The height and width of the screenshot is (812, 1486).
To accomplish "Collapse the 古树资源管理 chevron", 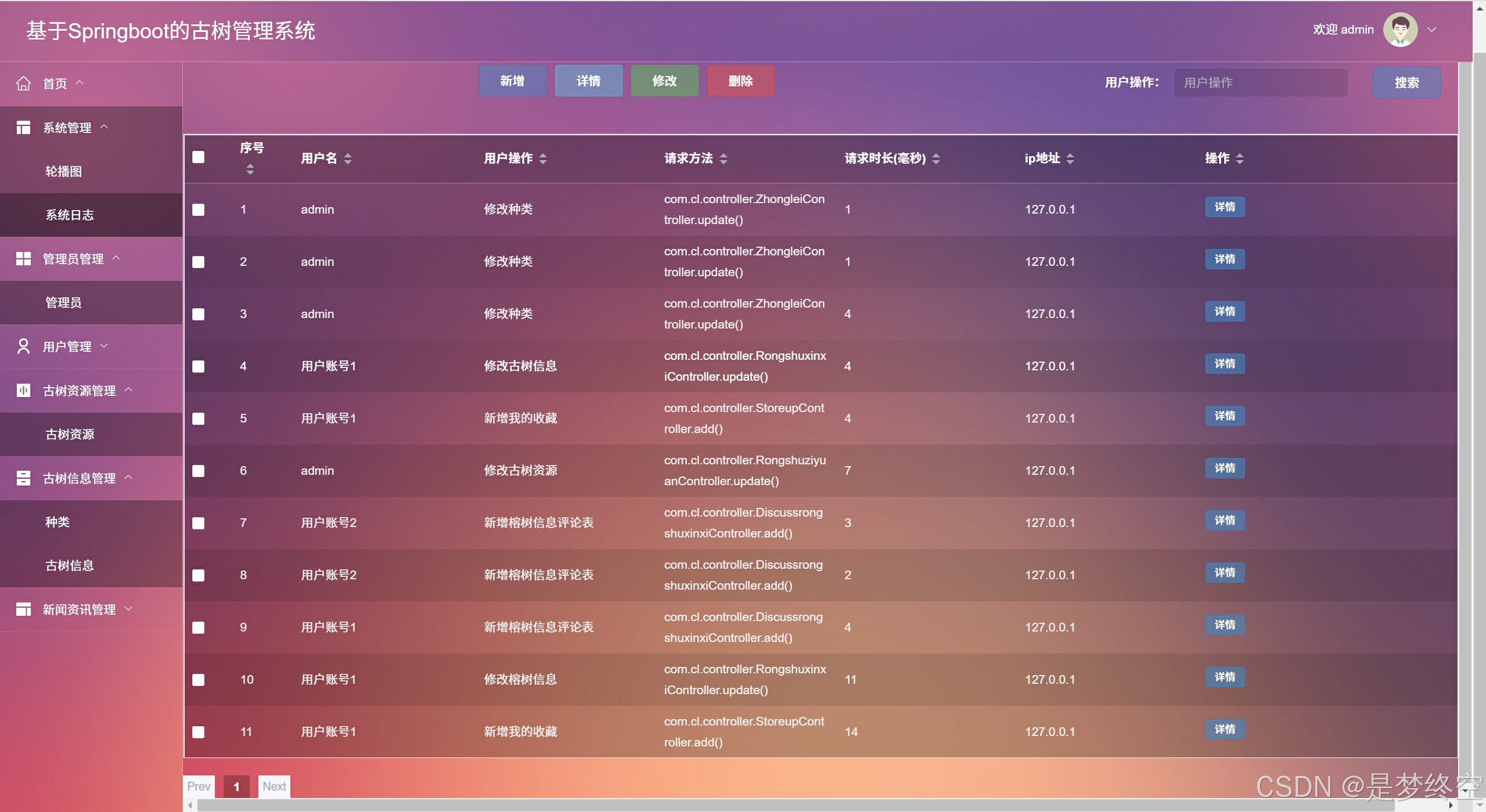I will tap(129, 389).
